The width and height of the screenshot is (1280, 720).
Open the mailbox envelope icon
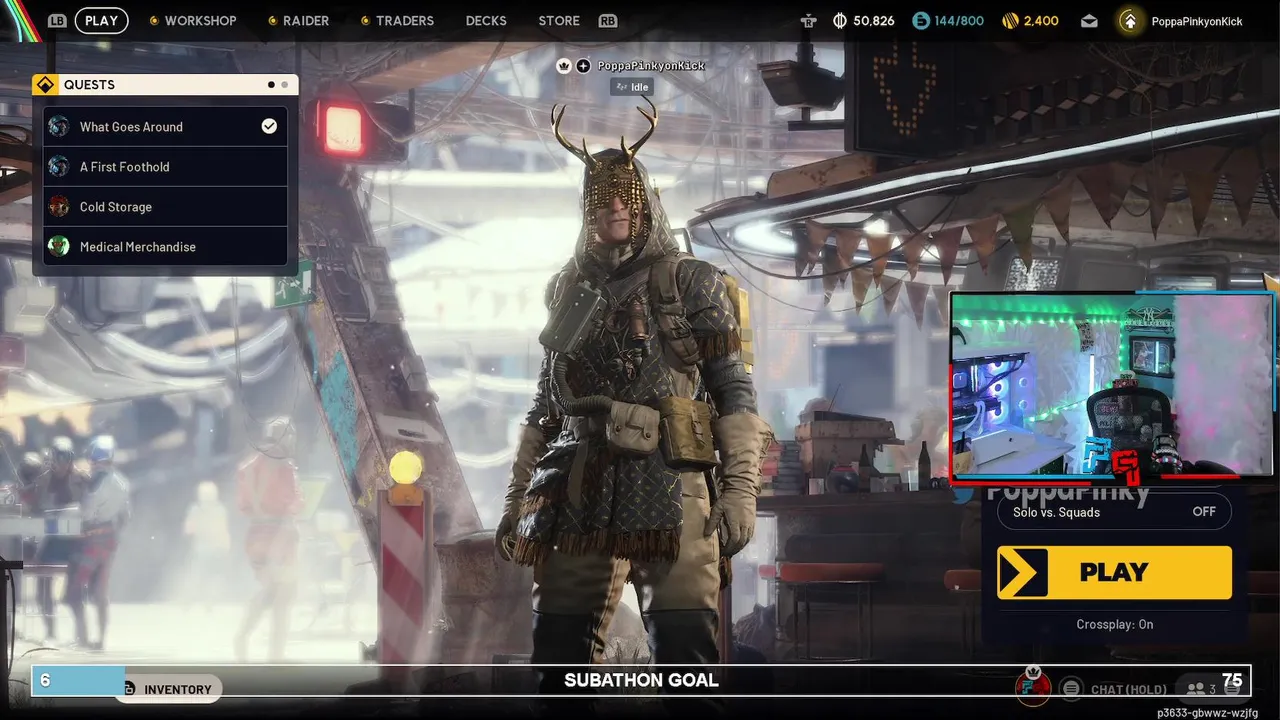click(1090, 21)
